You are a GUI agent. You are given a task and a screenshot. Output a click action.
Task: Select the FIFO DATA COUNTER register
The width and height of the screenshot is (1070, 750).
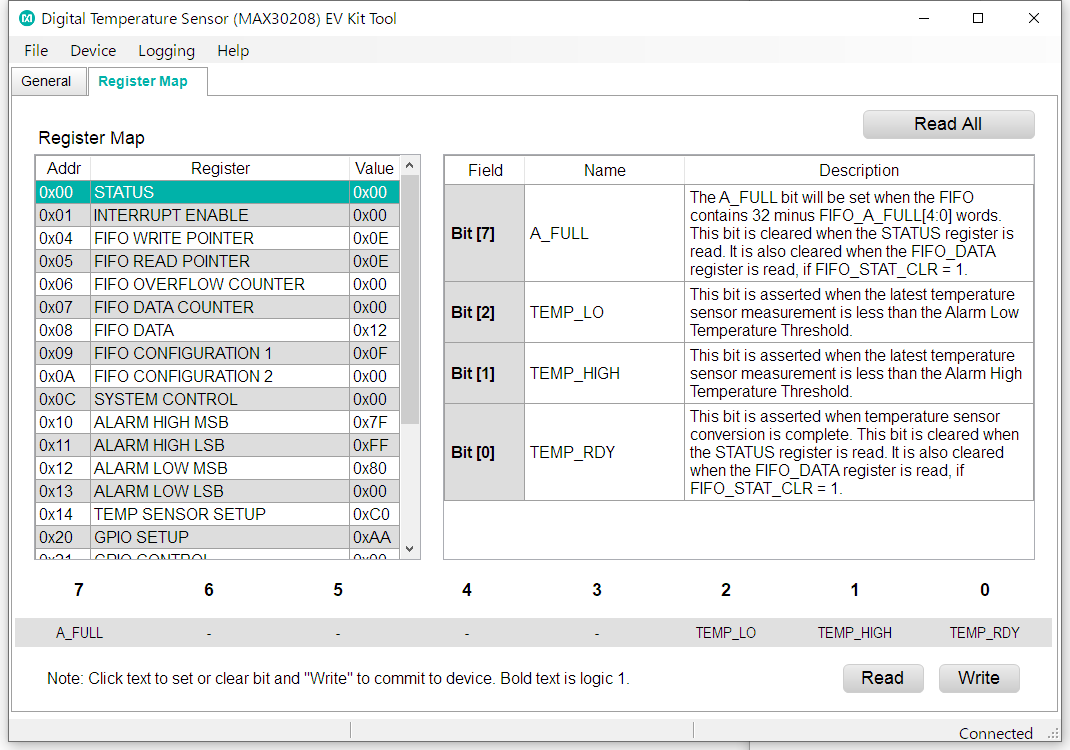click(217, 308)
